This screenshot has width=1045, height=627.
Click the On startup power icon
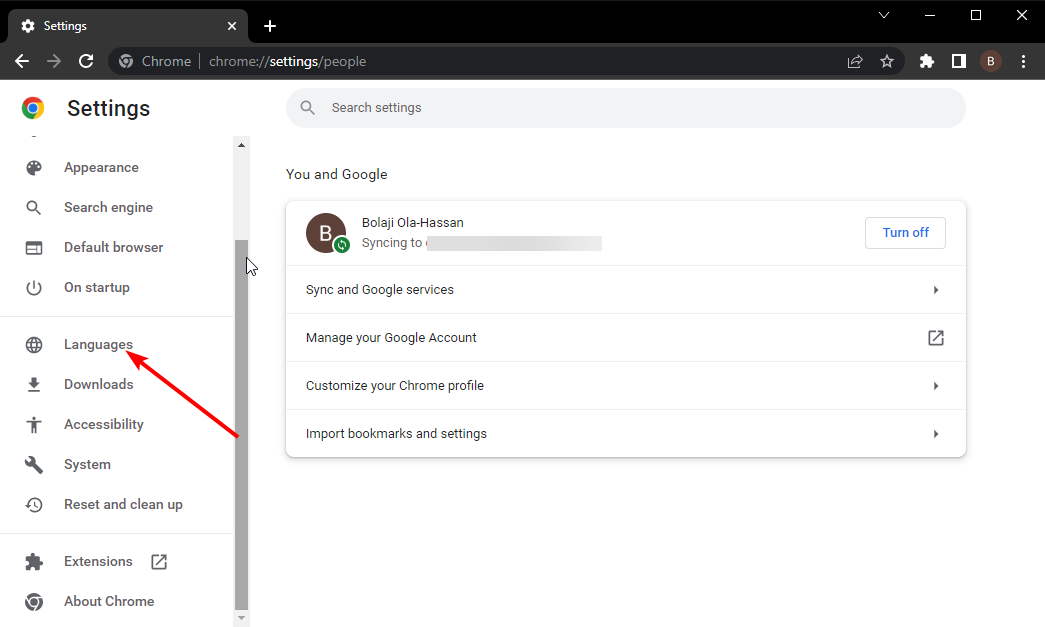click(x=34, y=288)
